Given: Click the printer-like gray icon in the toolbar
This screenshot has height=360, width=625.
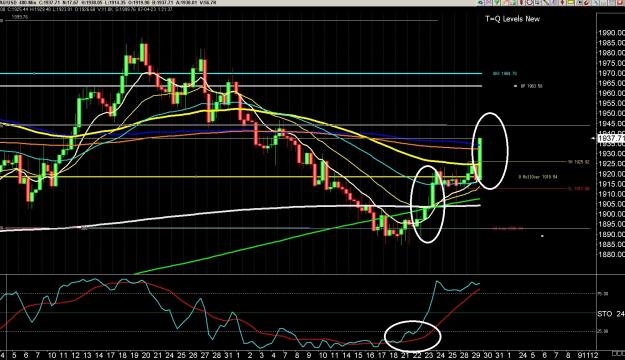Looking at the screenshot, I should click(537, 2).
